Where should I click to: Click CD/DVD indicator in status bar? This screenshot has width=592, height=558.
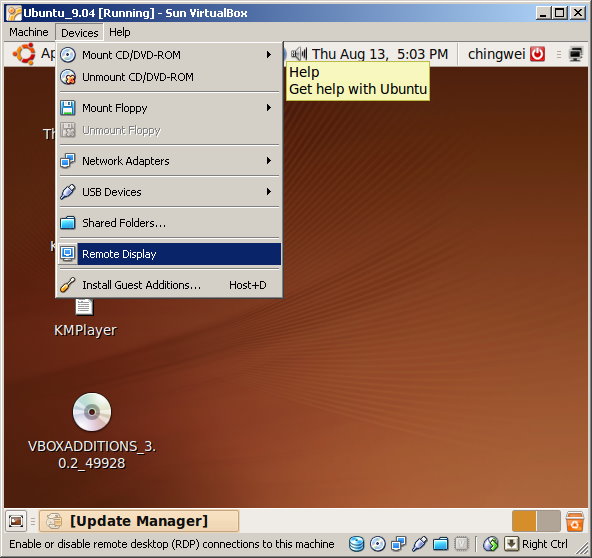[378, 544]
